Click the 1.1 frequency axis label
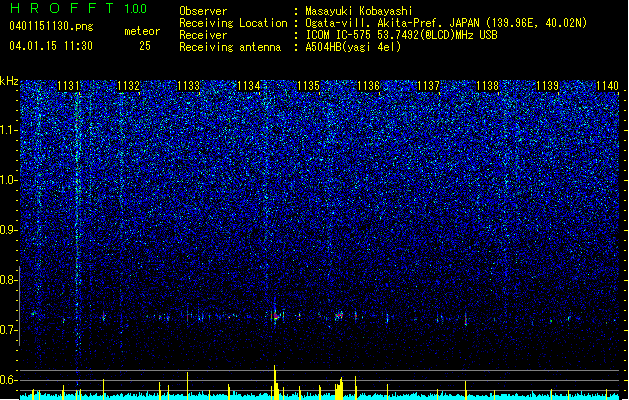This screenshot has width=629, height=400. 8,130
